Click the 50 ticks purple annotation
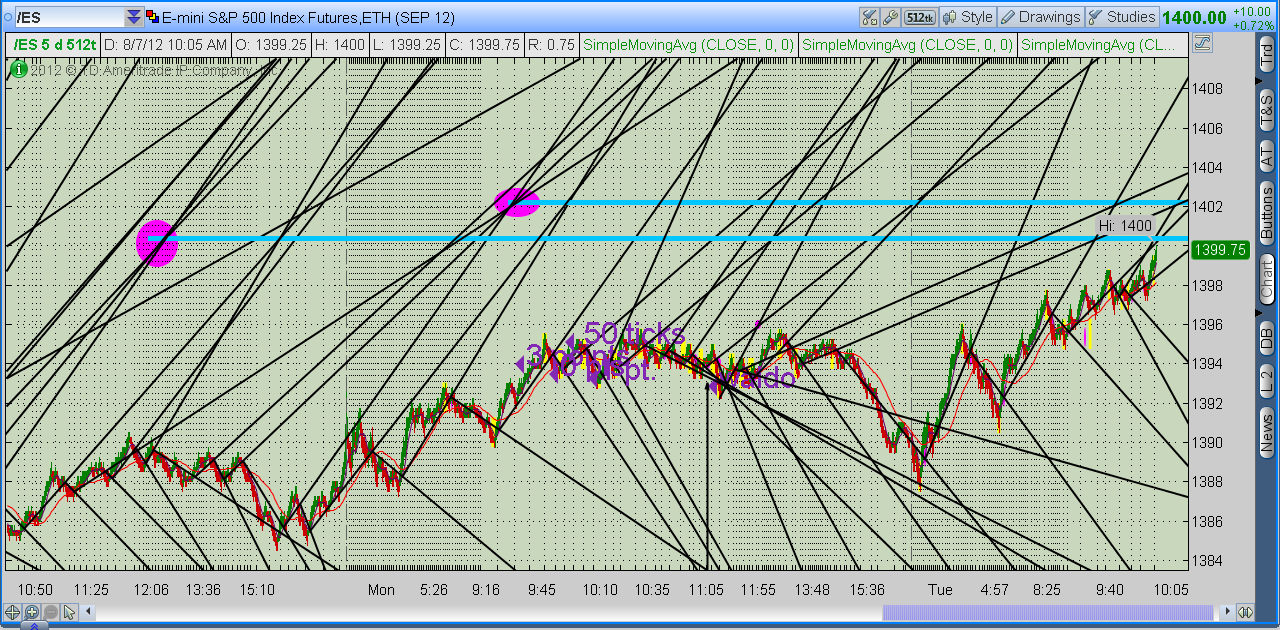 click(633, 333)
